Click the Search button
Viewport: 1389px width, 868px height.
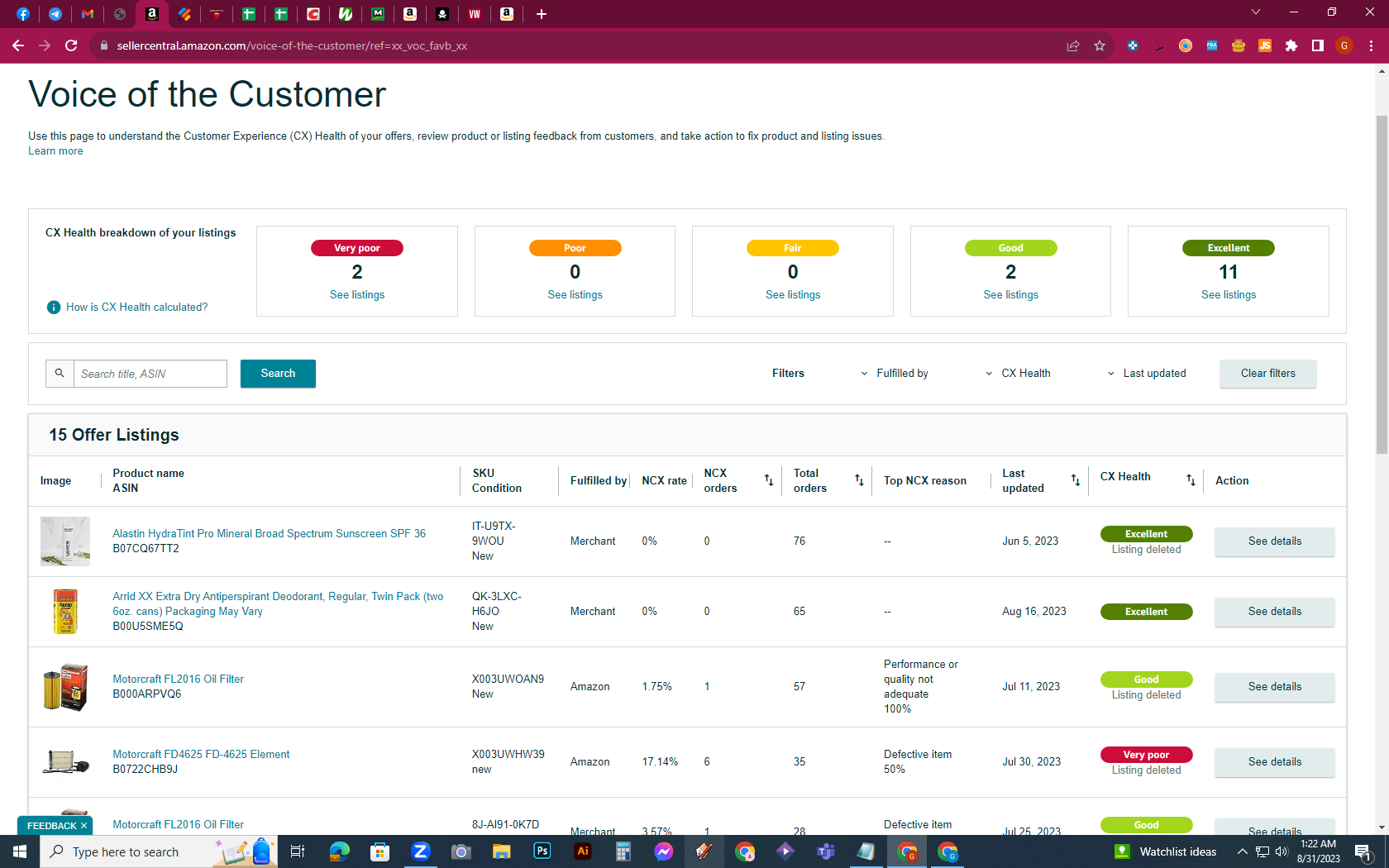278,374
